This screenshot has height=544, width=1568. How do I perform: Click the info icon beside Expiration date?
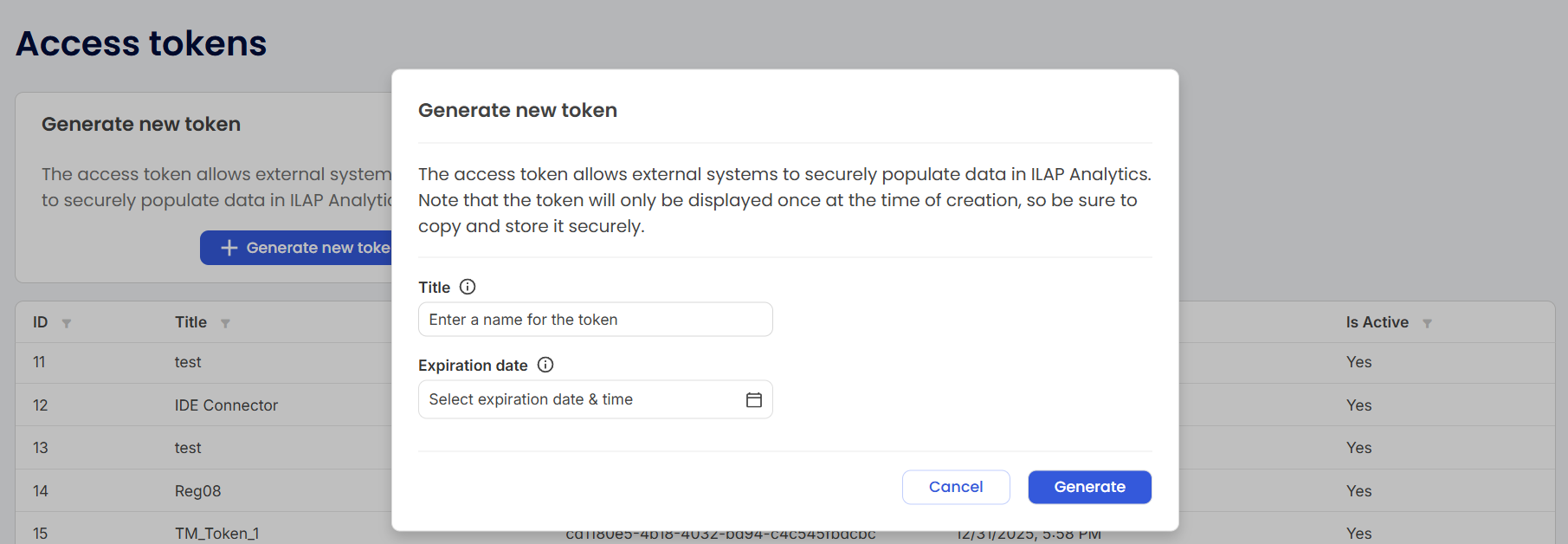(x=545, y=365)
